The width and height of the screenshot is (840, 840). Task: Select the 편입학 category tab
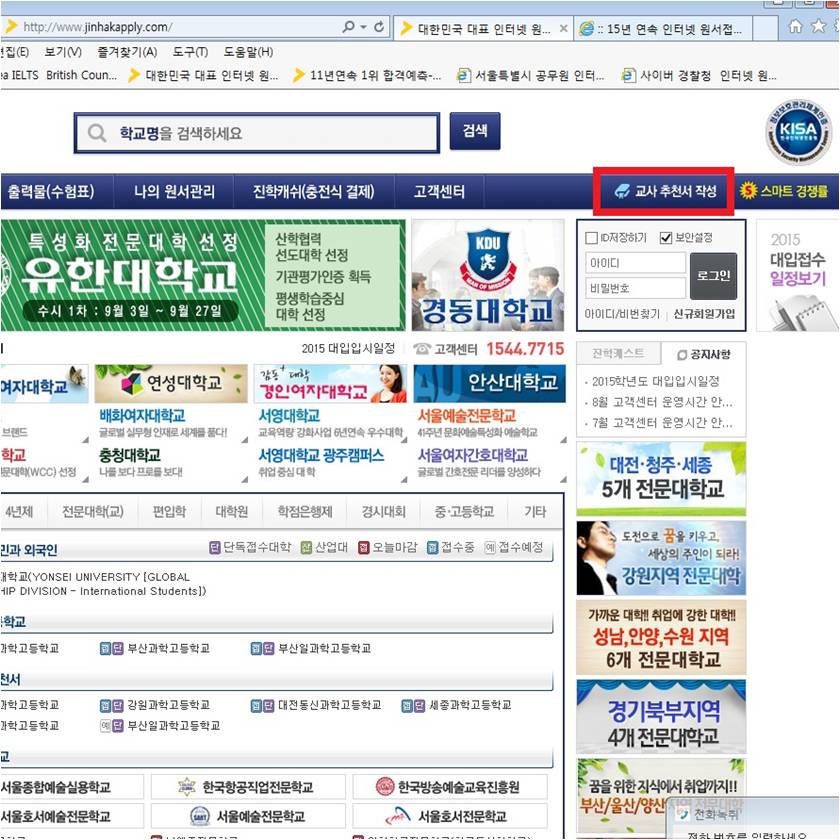point(170,512)
